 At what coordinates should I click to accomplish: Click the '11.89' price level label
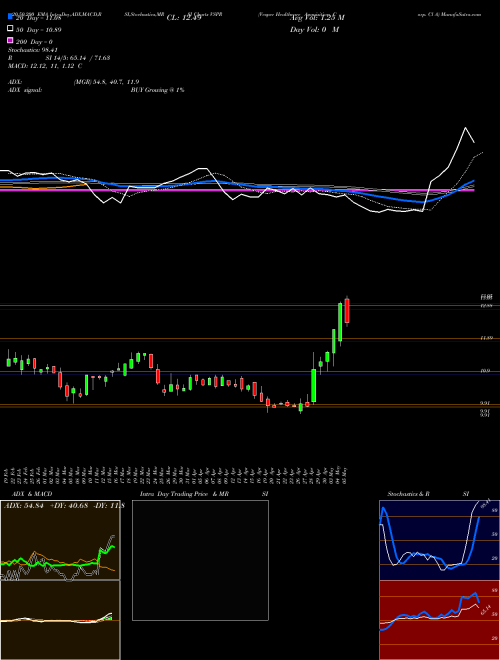(487, 338)
